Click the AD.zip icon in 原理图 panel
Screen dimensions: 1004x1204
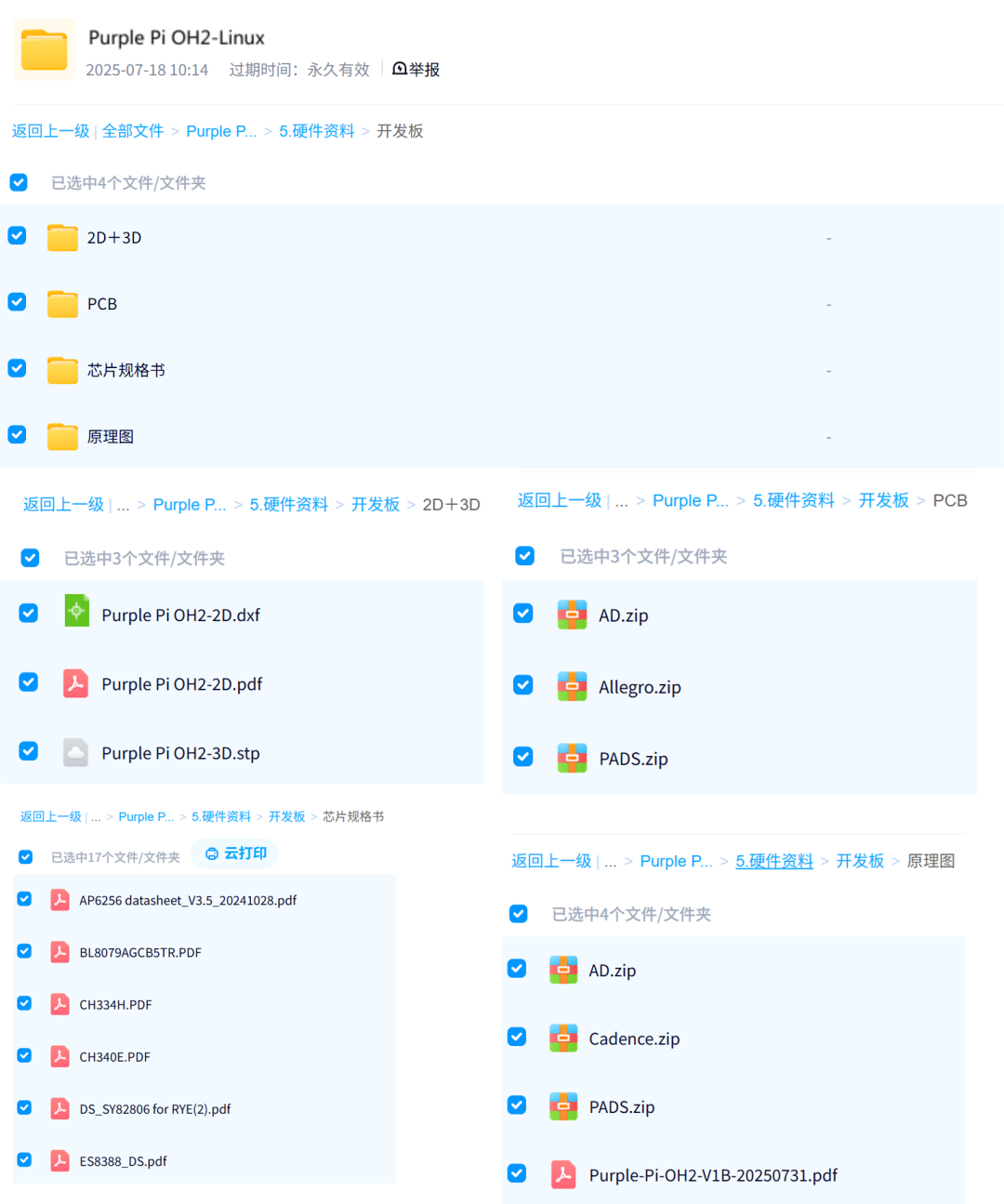click(x=563, y=970)
